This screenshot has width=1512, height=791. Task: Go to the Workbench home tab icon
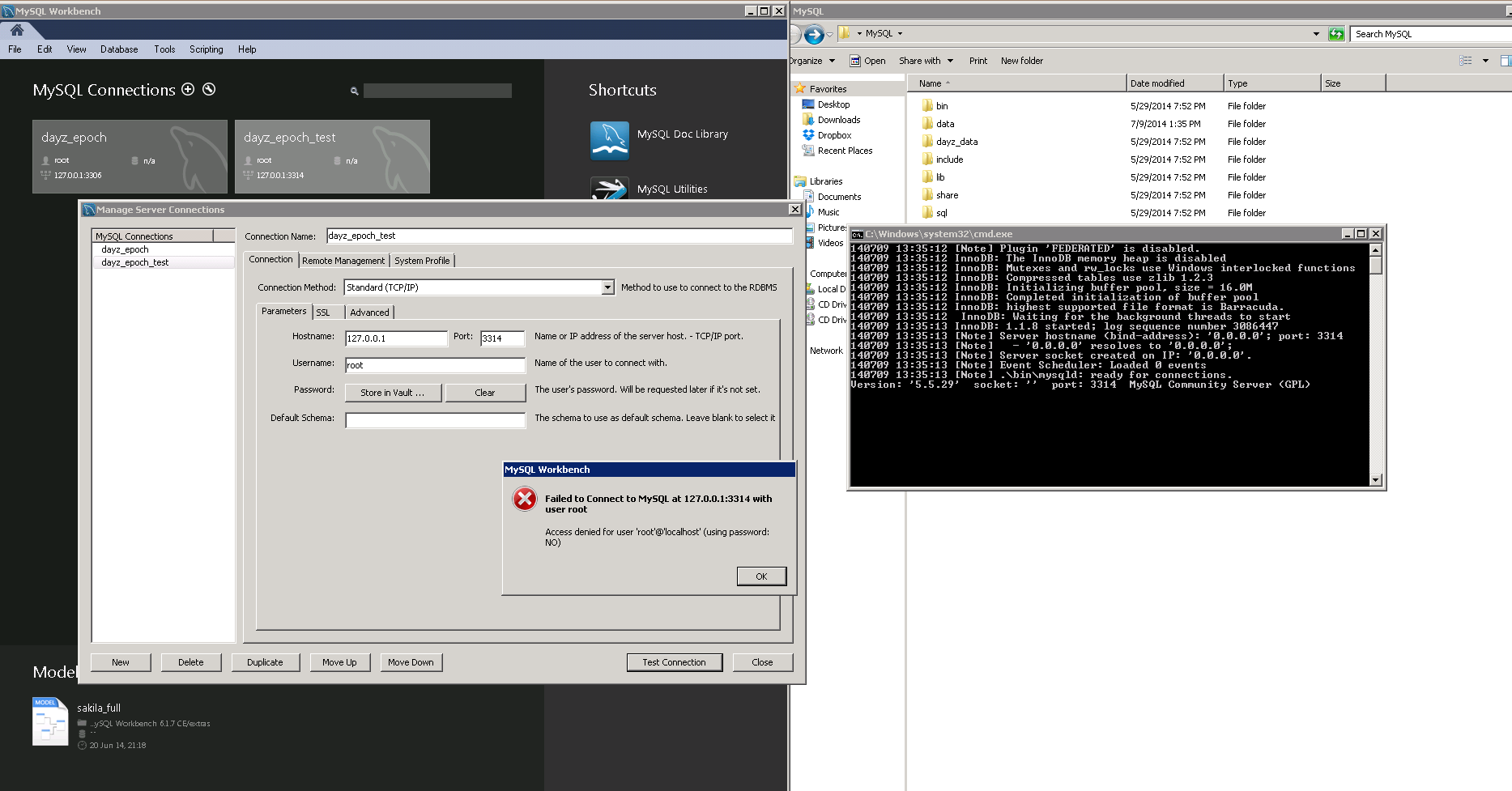[17, 30]
